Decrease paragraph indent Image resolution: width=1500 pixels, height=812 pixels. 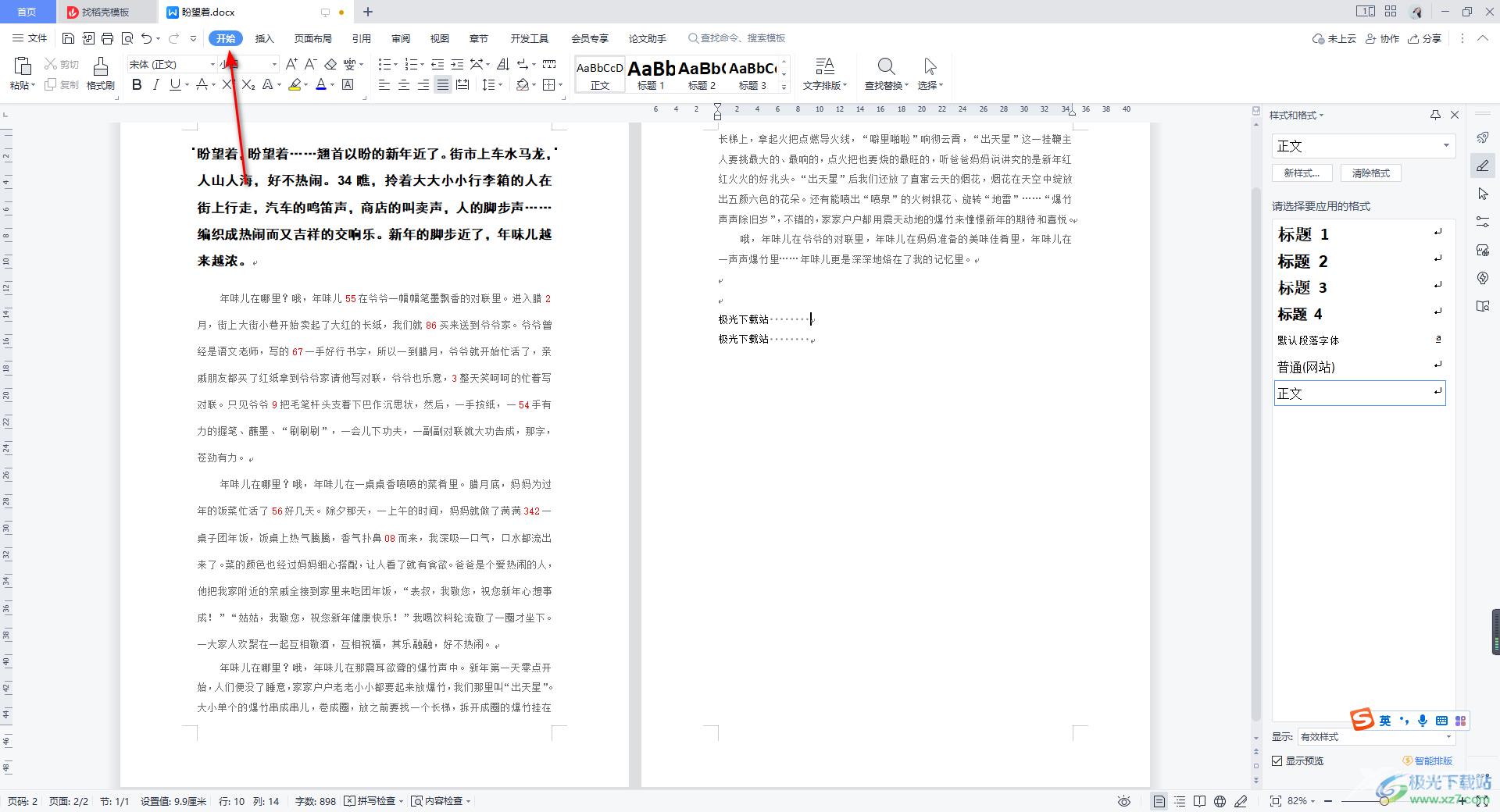(437, 64)
